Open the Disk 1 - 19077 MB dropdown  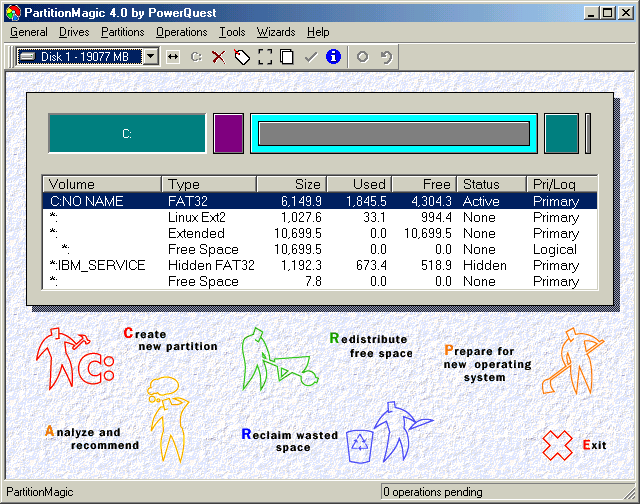click(151, 56)
